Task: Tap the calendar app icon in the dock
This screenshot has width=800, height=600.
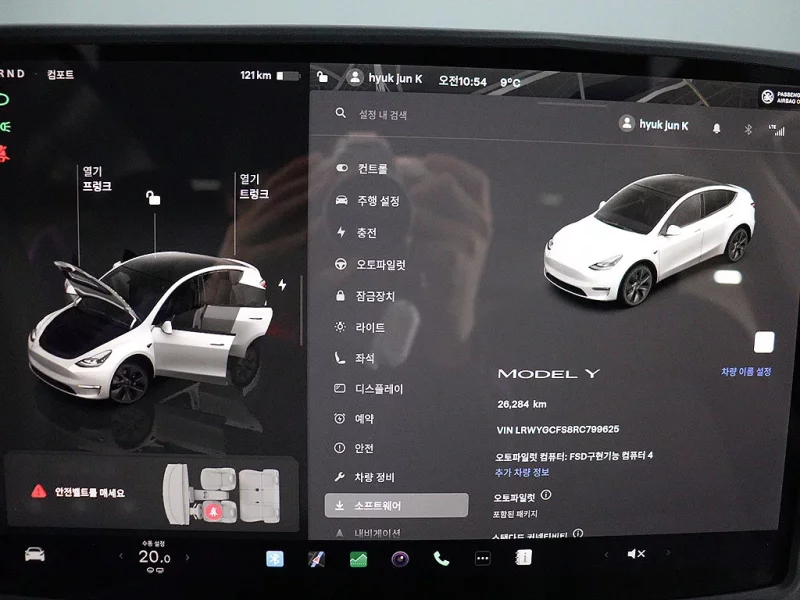Action: click(x=527, y=558)
